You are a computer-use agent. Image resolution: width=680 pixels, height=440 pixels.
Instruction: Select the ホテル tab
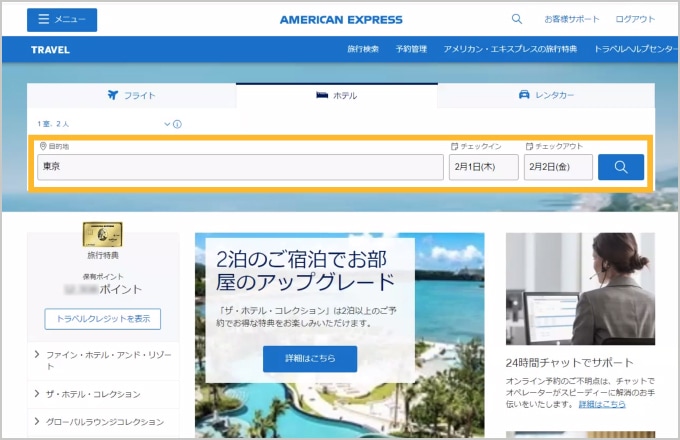pyautogui.click(x=337, y=95)
